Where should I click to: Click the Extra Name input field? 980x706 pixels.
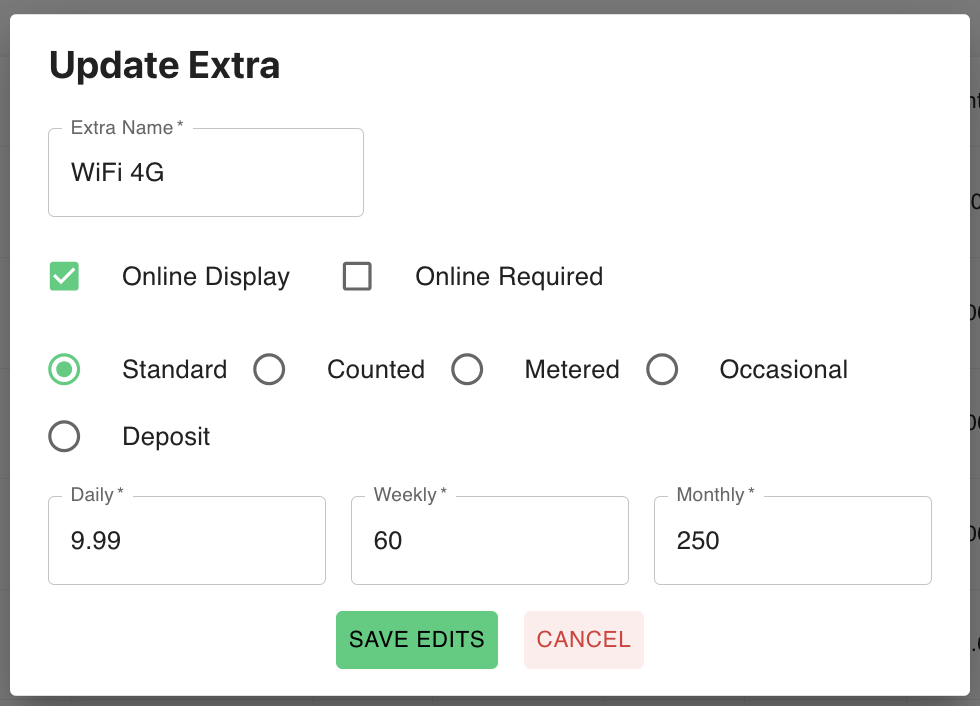pos(205,173)
